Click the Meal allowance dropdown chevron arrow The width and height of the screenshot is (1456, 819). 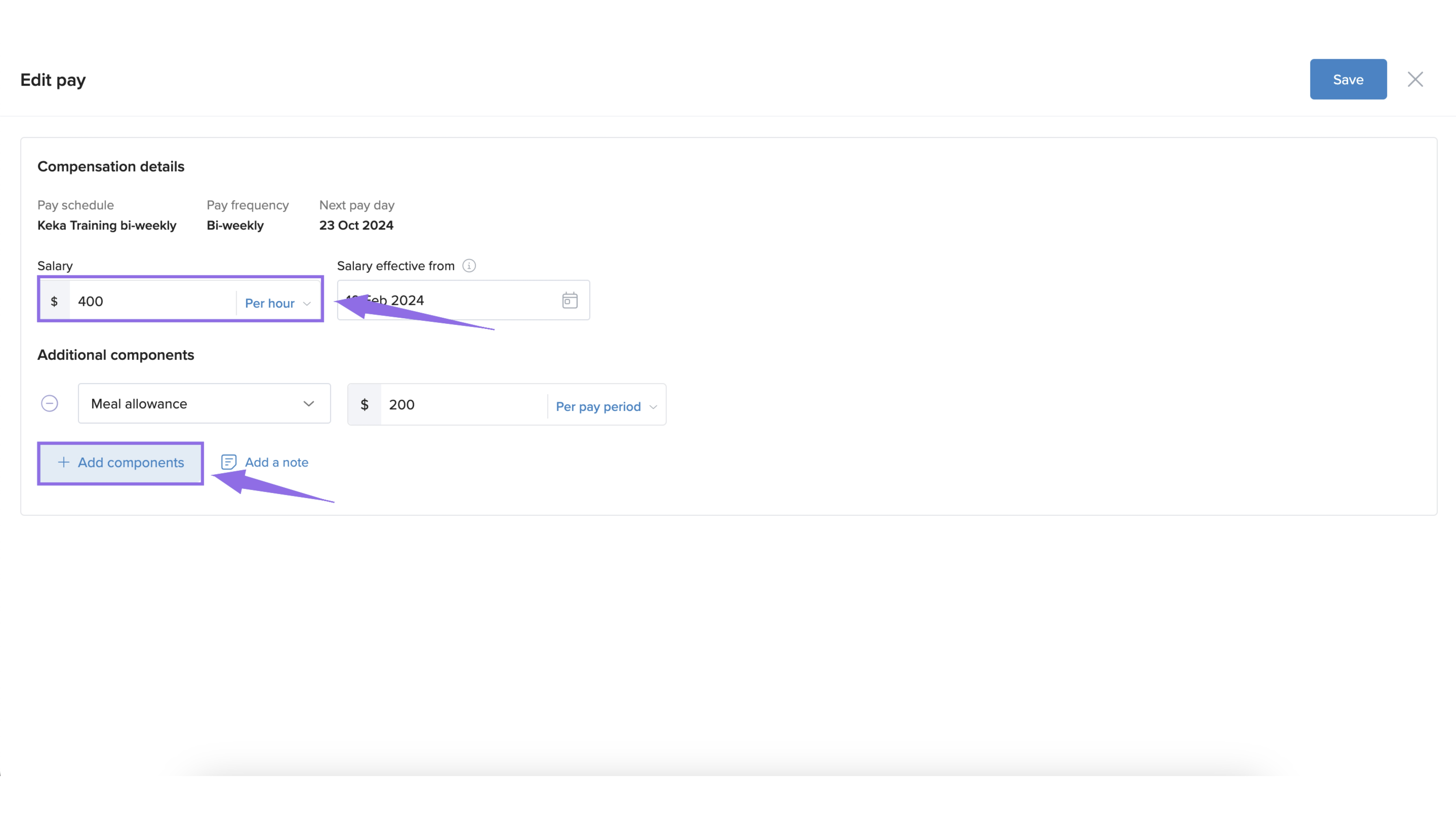coord(308,404)
